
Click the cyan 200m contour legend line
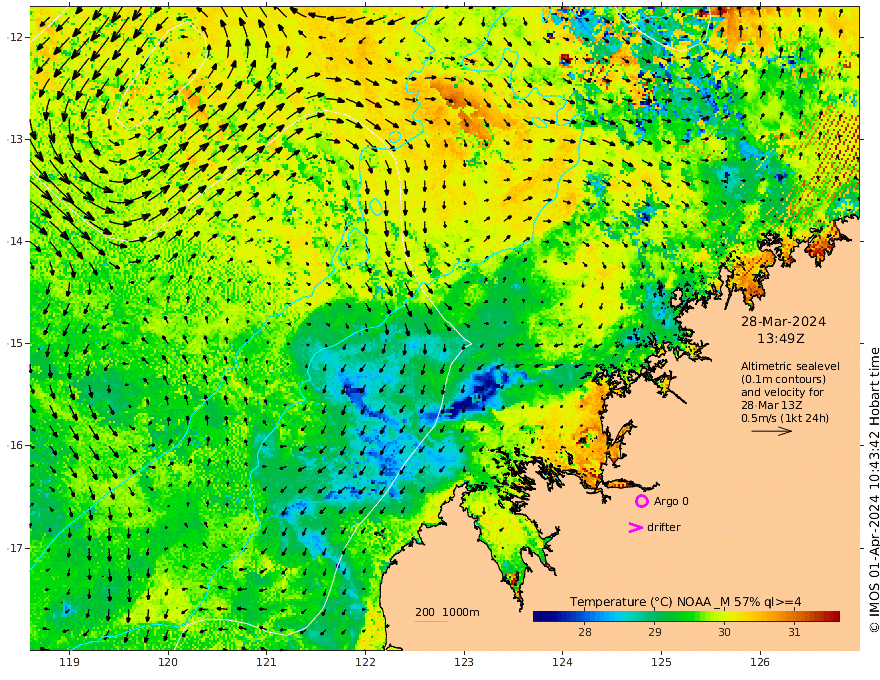(x=430, y=621)
